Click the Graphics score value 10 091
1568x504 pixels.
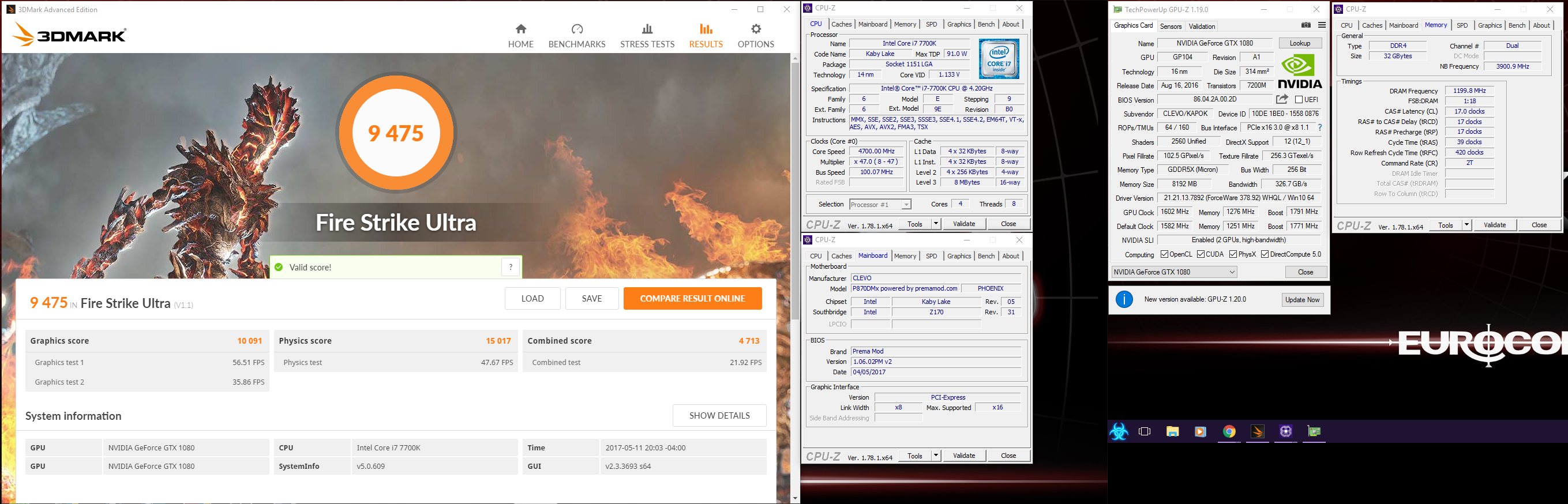click(x=250, y=341)
